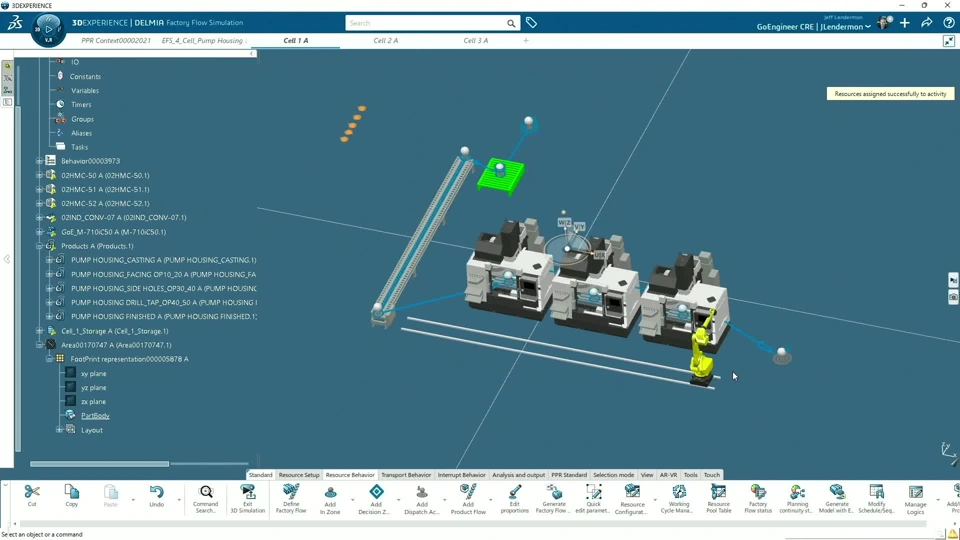The width and height of the screenshot is (960, 540).
Task: Click the Cut tool
Action: click(x=32, y=496)
